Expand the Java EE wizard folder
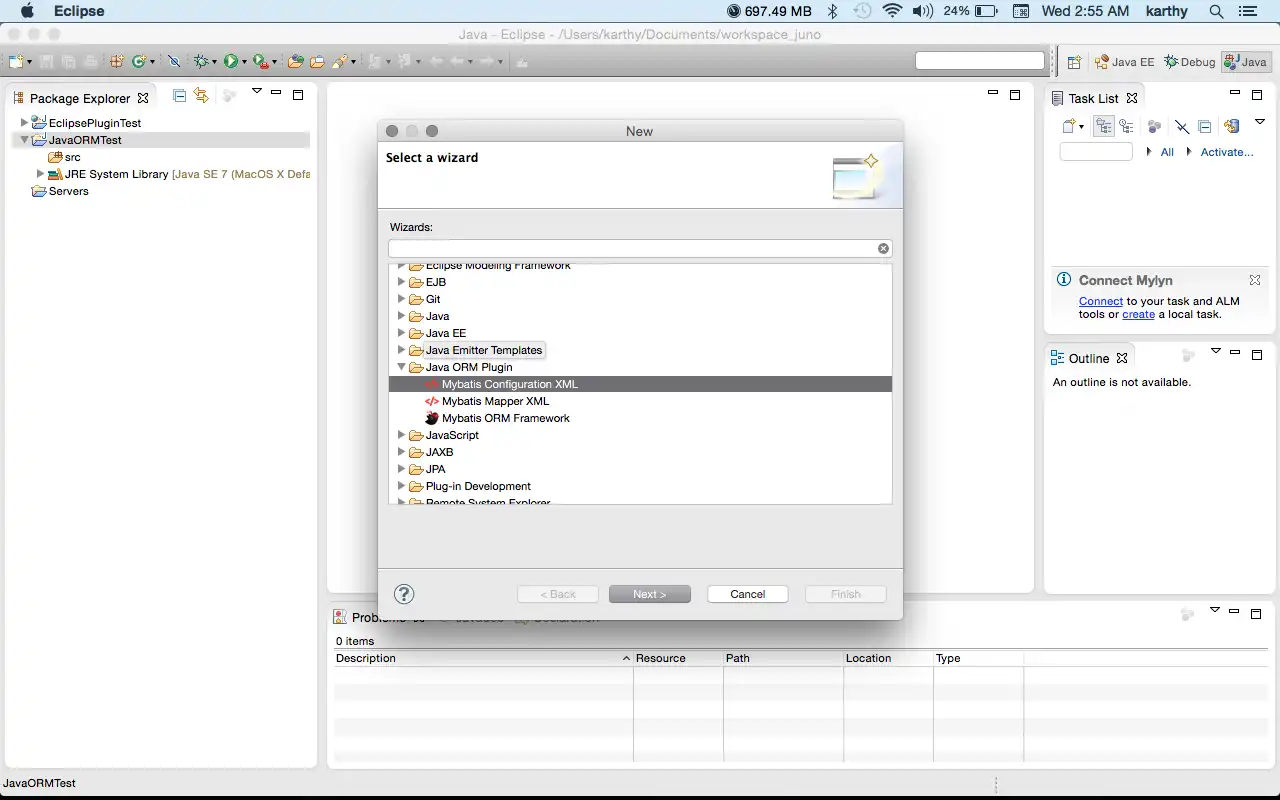The width and height of the screenshot is (1280, 800). [x=402, y=333]
